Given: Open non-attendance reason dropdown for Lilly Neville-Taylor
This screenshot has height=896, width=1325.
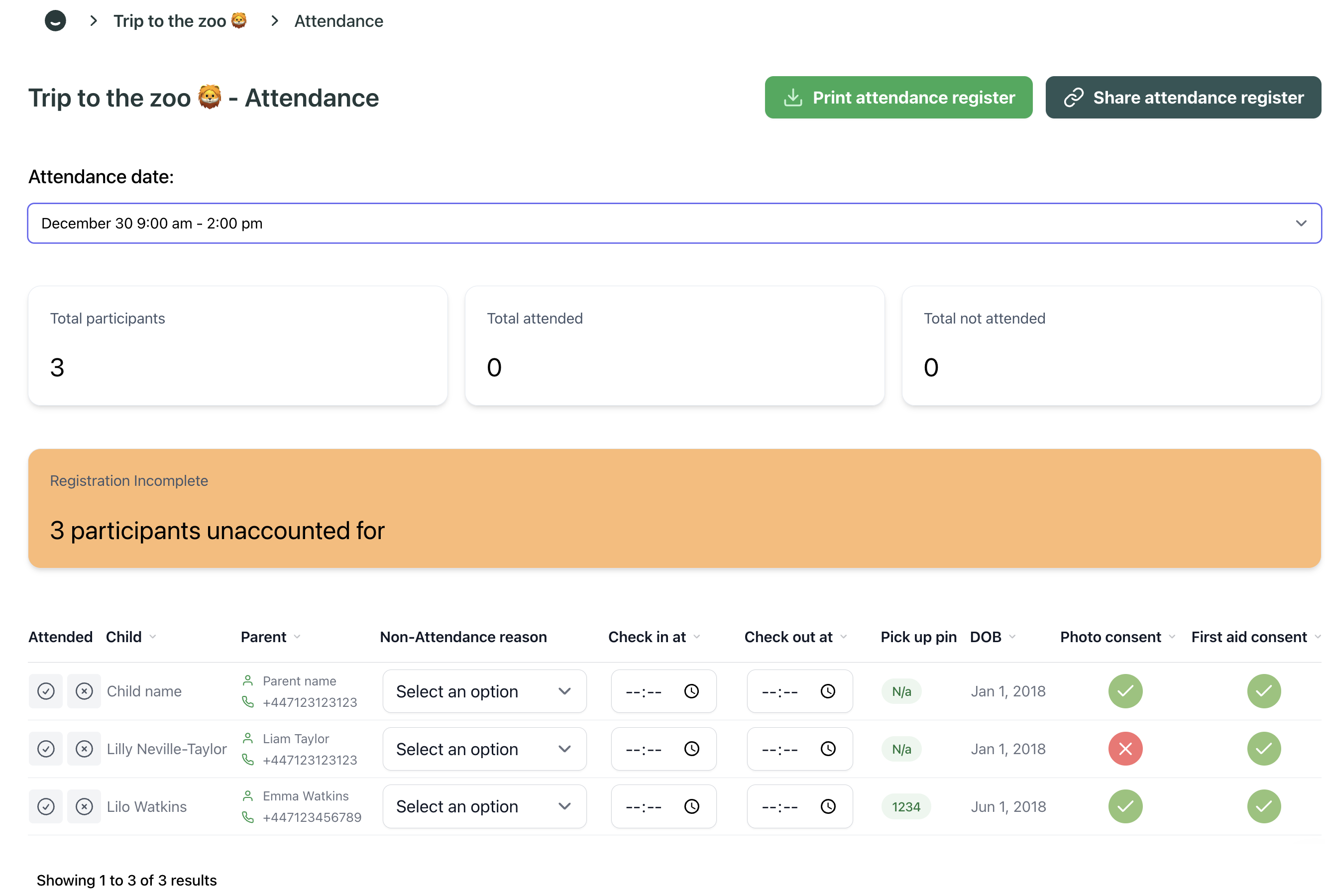Looking at the screenshot, I should (x=484, y=748).
